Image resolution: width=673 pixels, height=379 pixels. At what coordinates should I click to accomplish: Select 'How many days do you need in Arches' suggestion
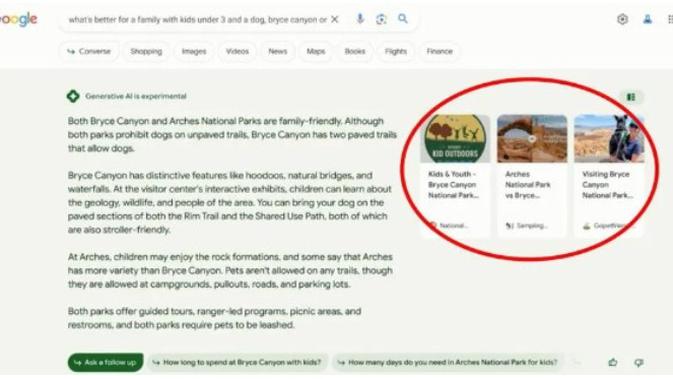click(x=449, y=363)
